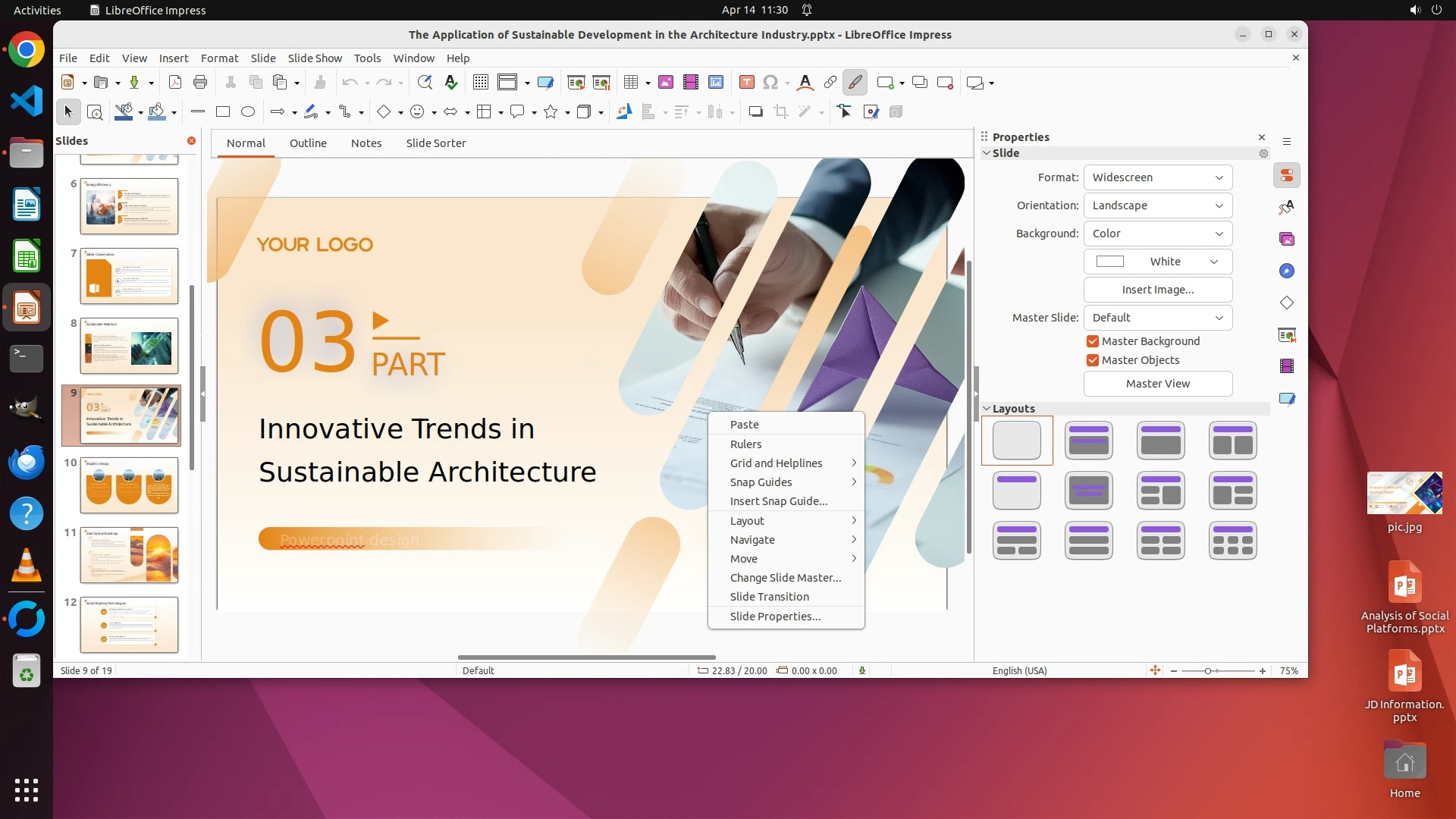Switch to the Slide Sorter tab
The height and width of the screenshot is (819, 1456).
435,143
